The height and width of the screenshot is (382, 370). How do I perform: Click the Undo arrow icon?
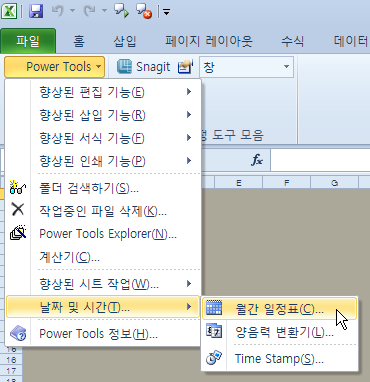(x=58, y=11)
